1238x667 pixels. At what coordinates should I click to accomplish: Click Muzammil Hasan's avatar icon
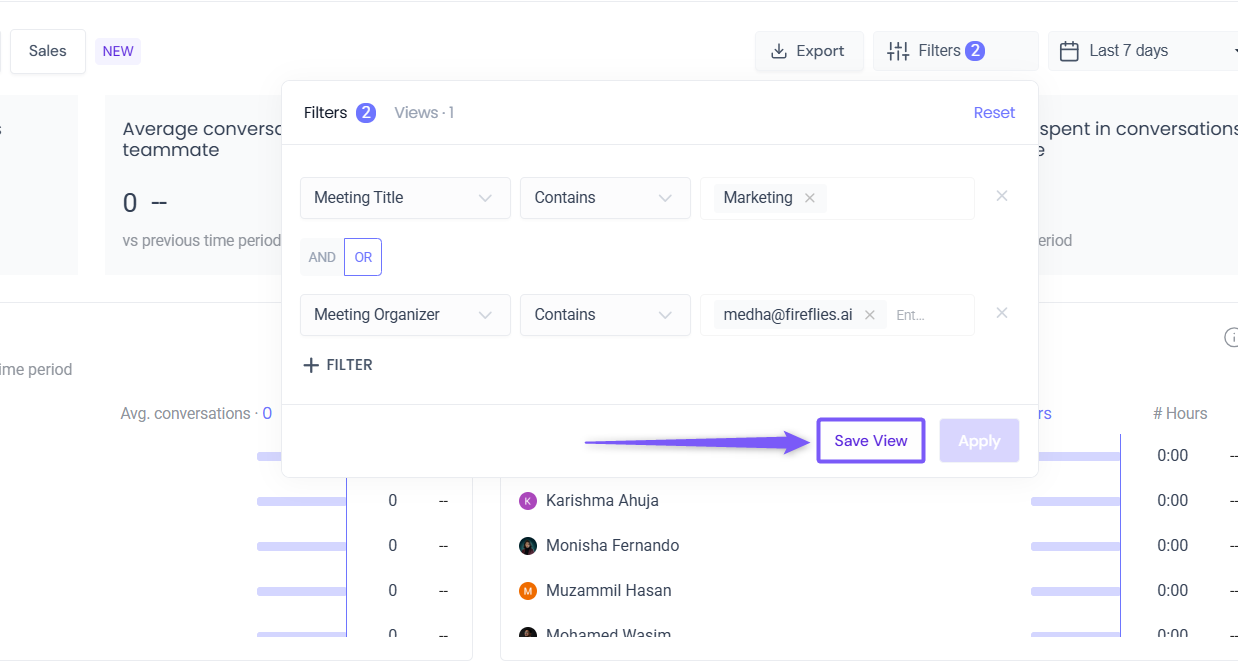tap(528, 591)
